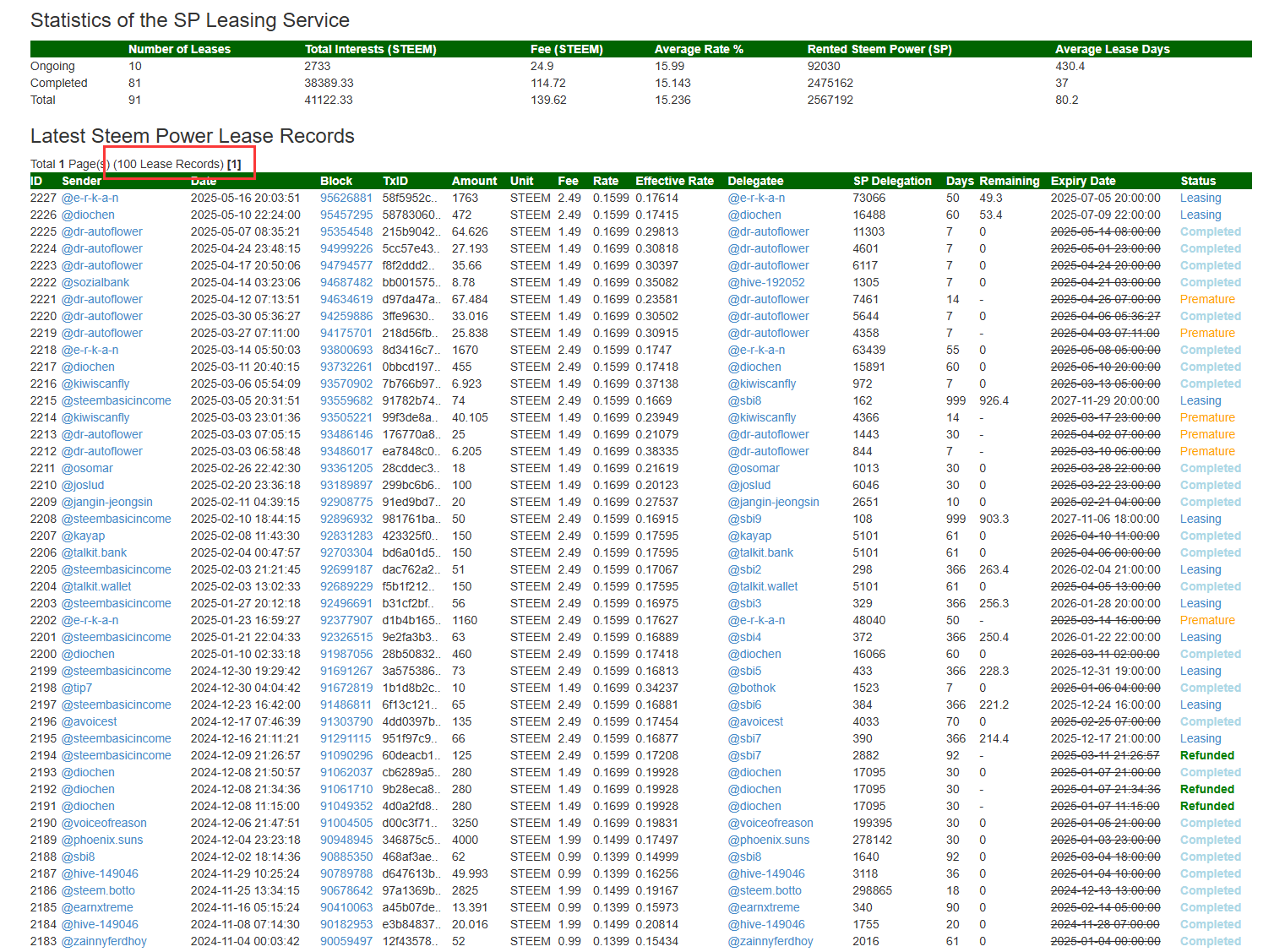Click Latest Steem Power Lease Records heading
1285x952 pixels.
[x=193, y=136]
